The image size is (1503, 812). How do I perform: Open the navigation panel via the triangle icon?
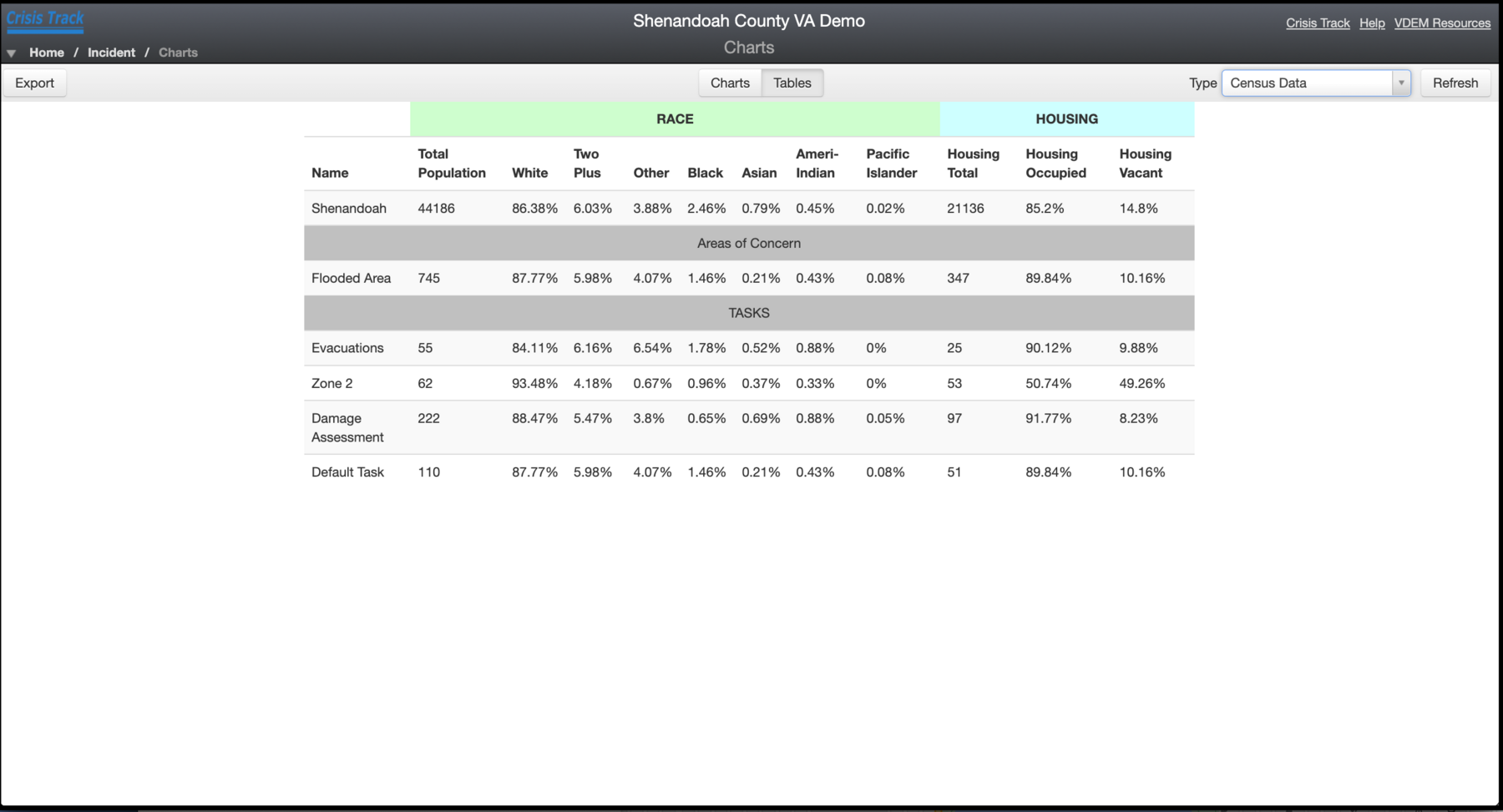tap(11, 52)
